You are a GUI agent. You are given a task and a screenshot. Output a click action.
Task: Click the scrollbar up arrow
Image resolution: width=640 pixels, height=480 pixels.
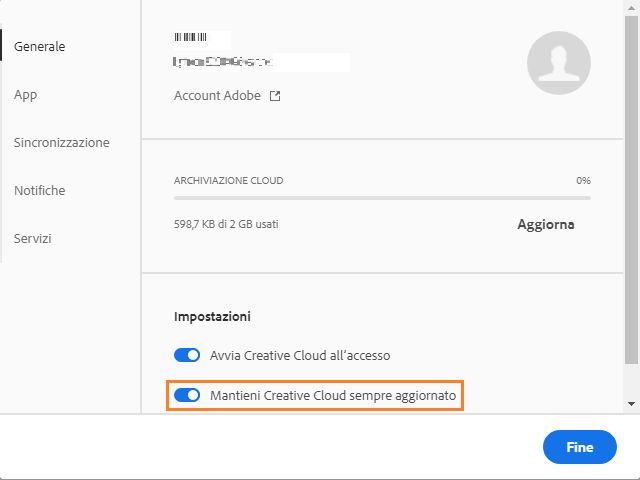(x=631, y=8)
